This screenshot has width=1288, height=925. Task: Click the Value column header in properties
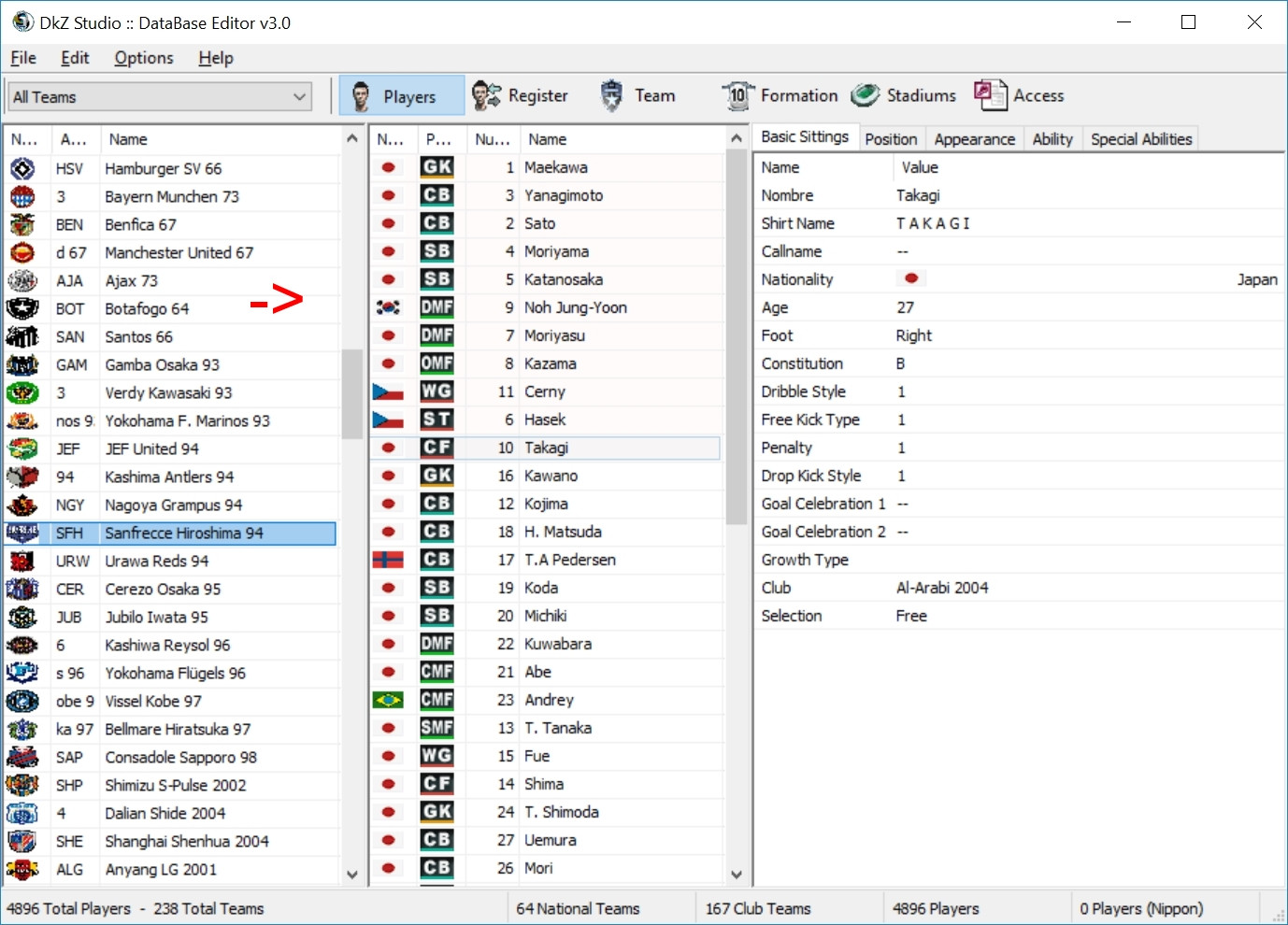(1089, 167)
